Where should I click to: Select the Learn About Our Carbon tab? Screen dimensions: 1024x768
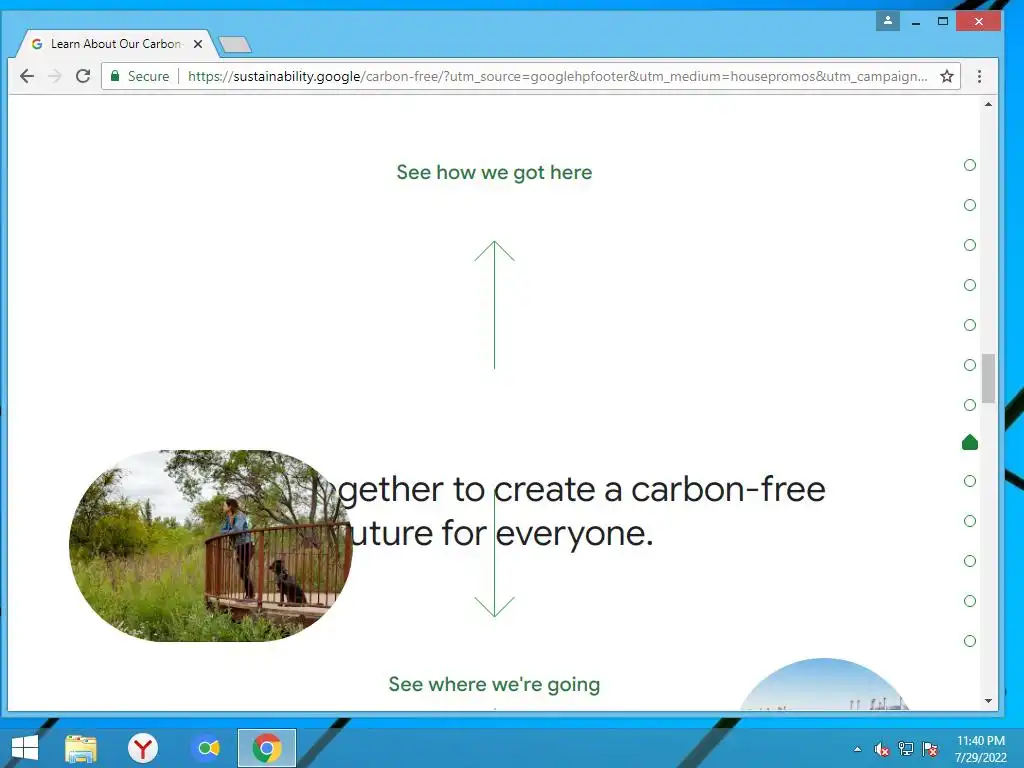pos(116,44)
